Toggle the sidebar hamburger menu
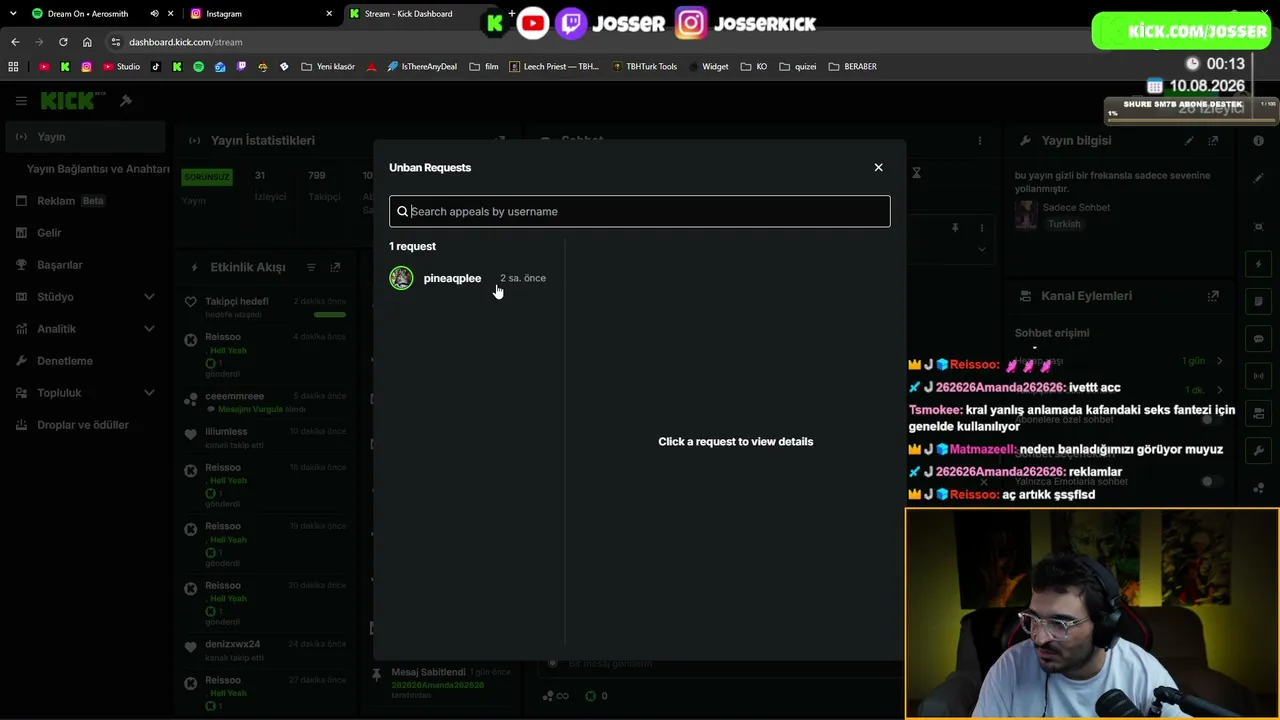 coord(21,101)
